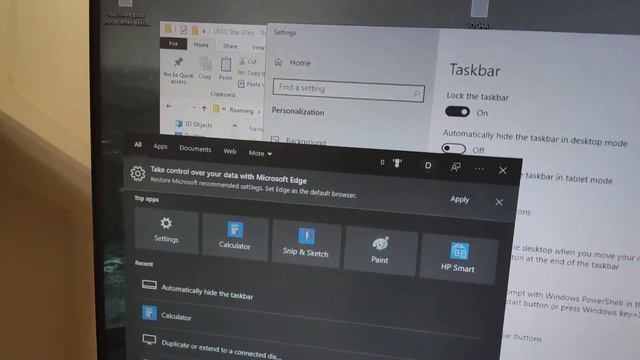This screenshot has height=360, width=640.
Task: Open Settings from Top apps
Action: pos(167,230)
